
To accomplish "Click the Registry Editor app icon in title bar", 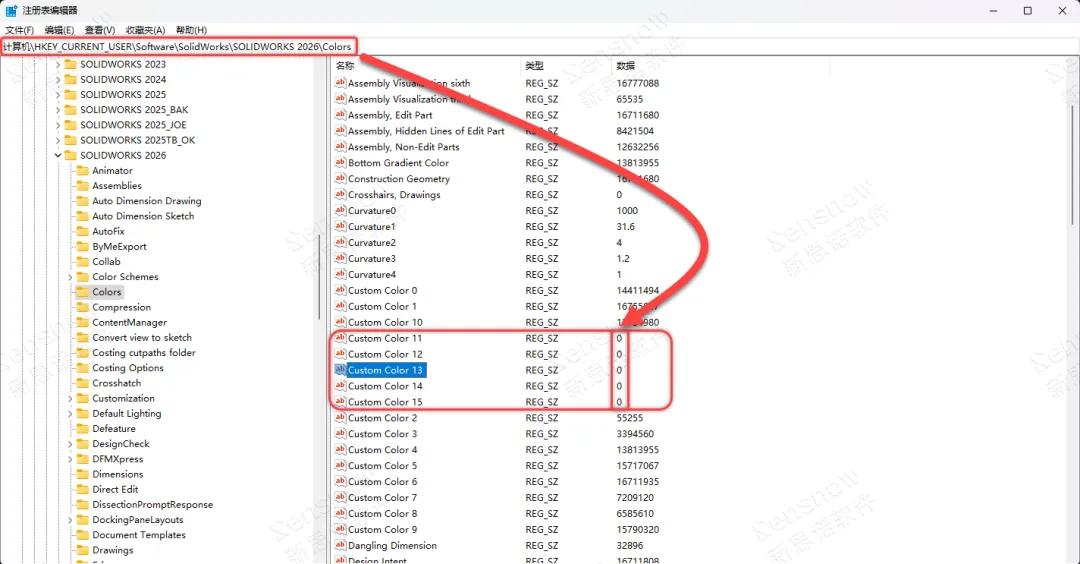I will point(10,10).
